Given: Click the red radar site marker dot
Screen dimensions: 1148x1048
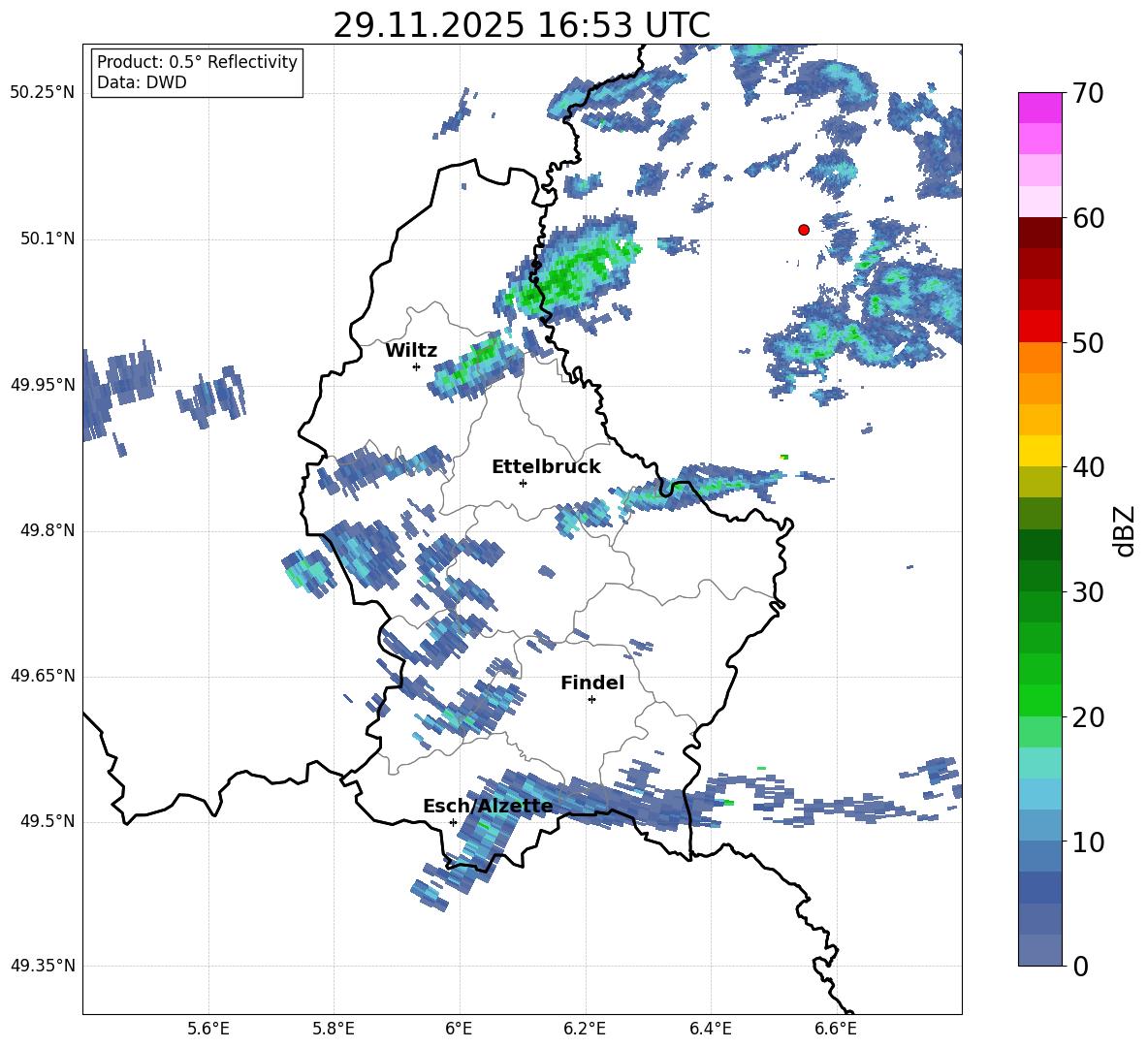Looking at the screenshot, I should [804, 230].
